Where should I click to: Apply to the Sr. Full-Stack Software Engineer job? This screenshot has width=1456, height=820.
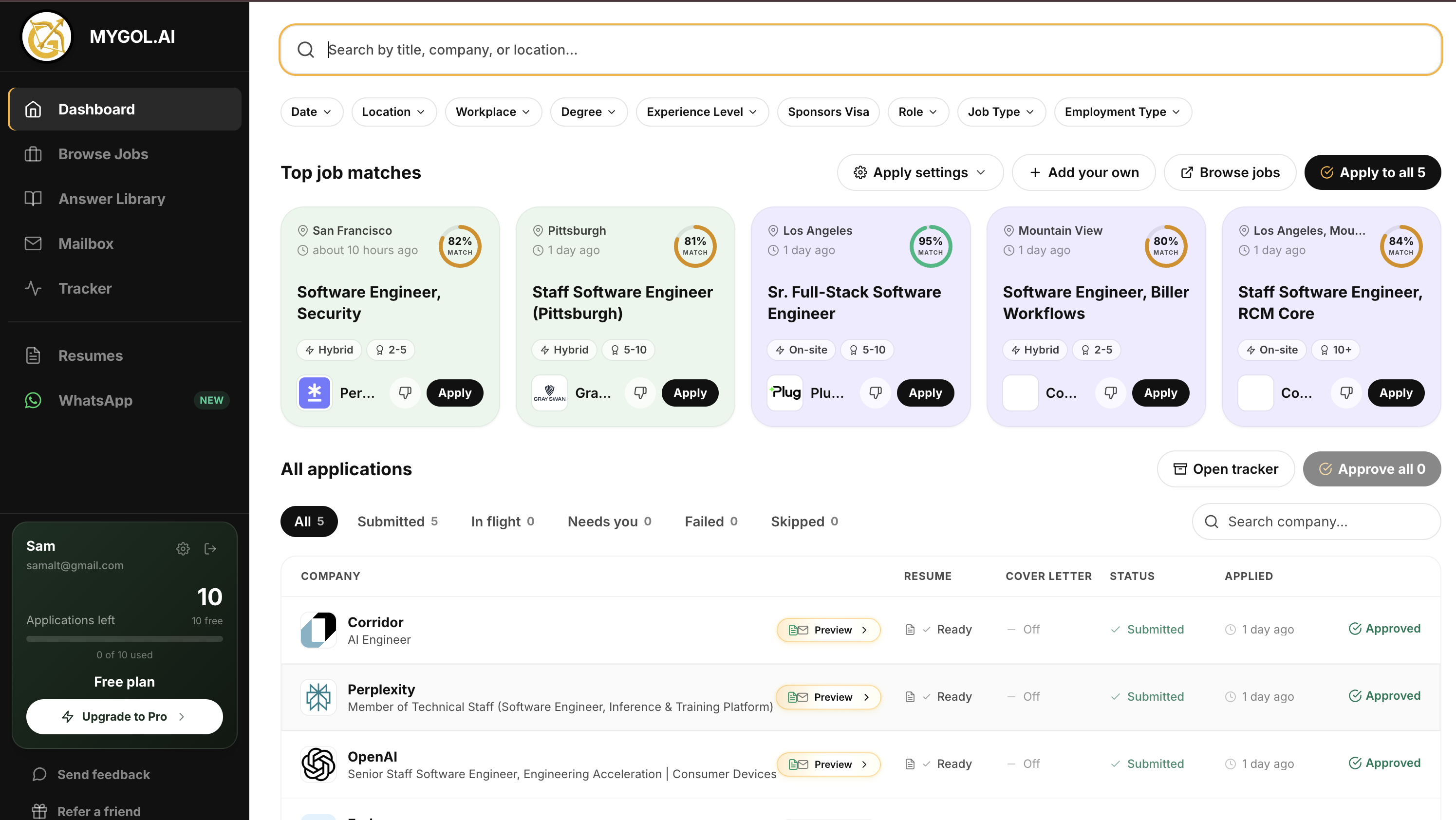[925, 392]
